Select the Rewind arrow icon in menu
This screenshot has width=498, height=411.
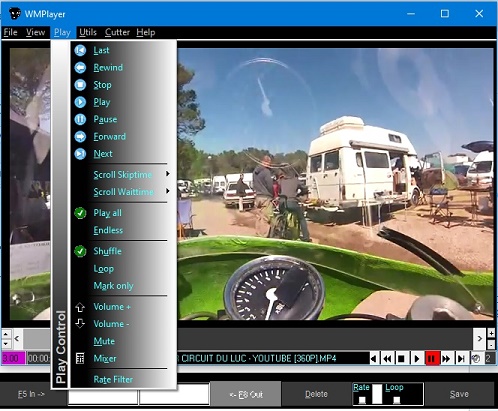click(80, 68)
